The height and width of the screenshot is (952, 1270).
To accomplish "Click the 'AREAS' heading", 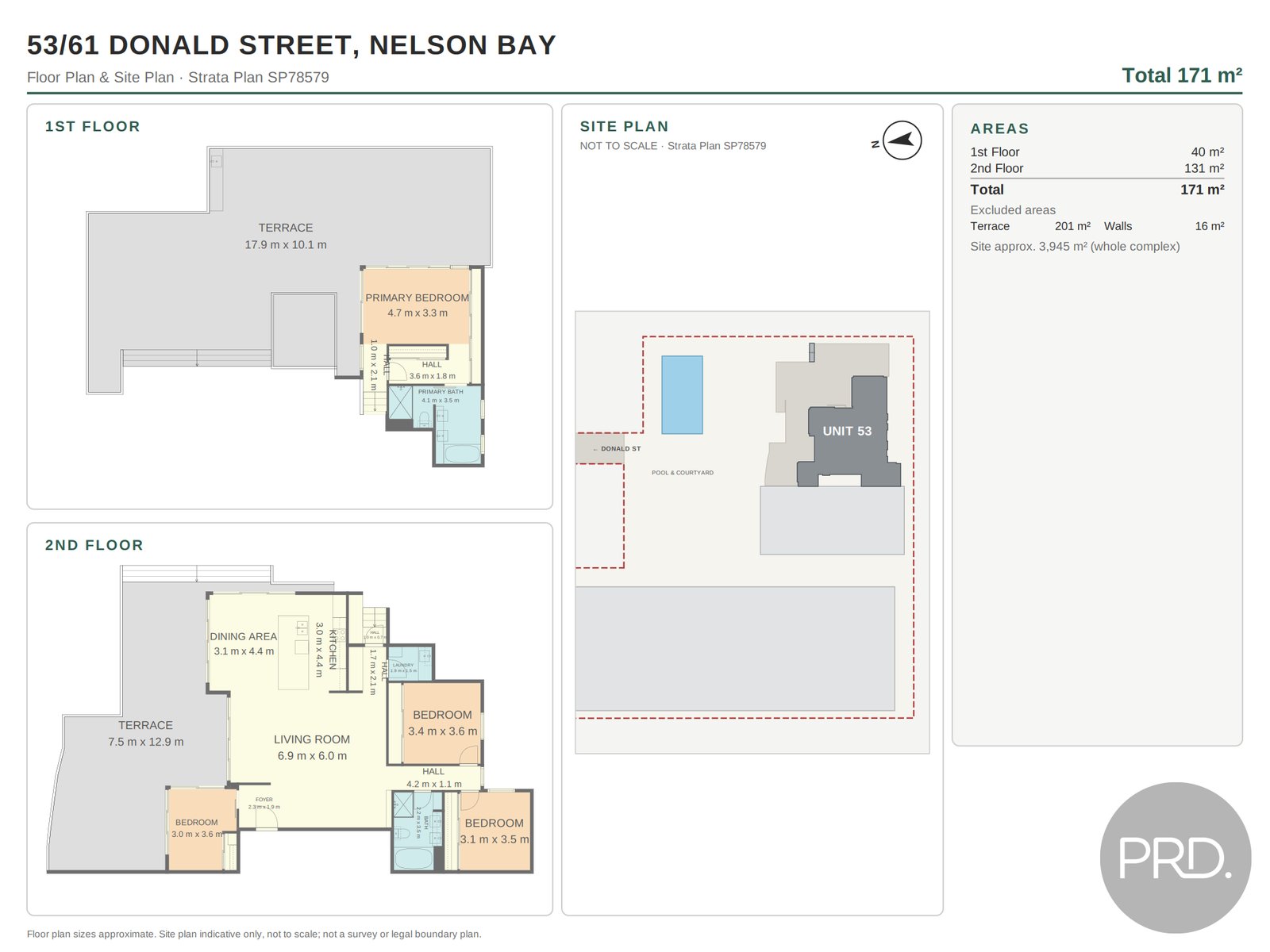I will tap(999, 129).
